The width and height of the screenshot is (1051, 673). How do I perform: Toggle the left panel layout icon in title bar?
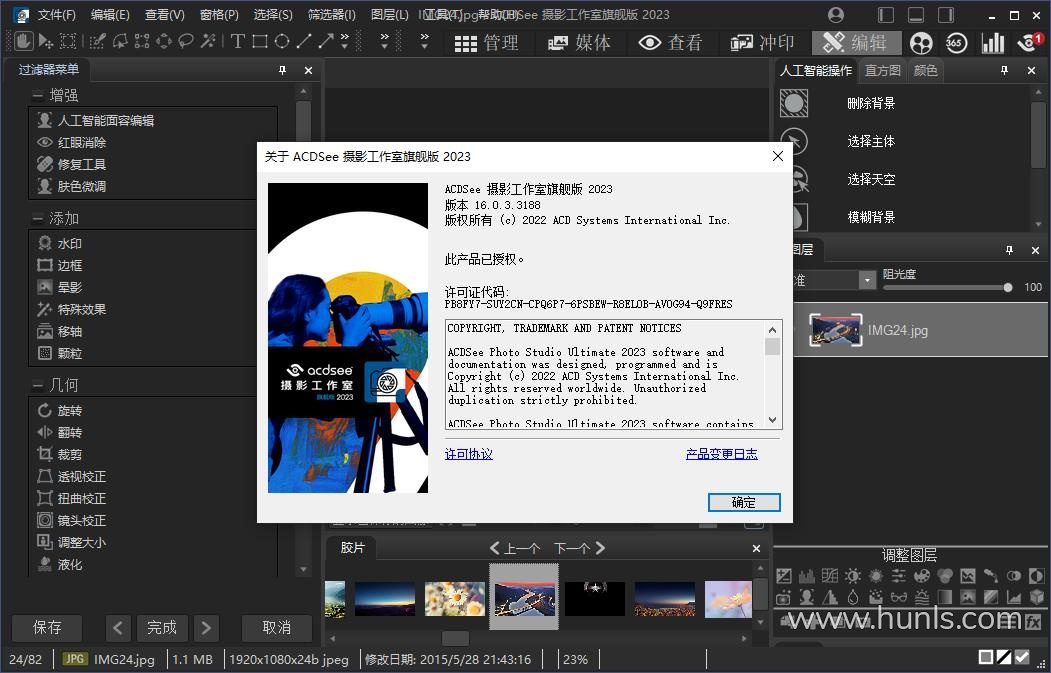pyautogui.click(x=886, y=15)
